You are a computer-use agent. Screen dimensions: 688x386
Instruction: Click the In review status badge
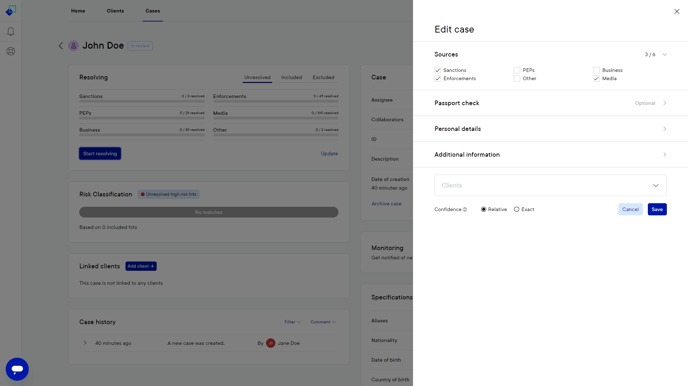140,46
